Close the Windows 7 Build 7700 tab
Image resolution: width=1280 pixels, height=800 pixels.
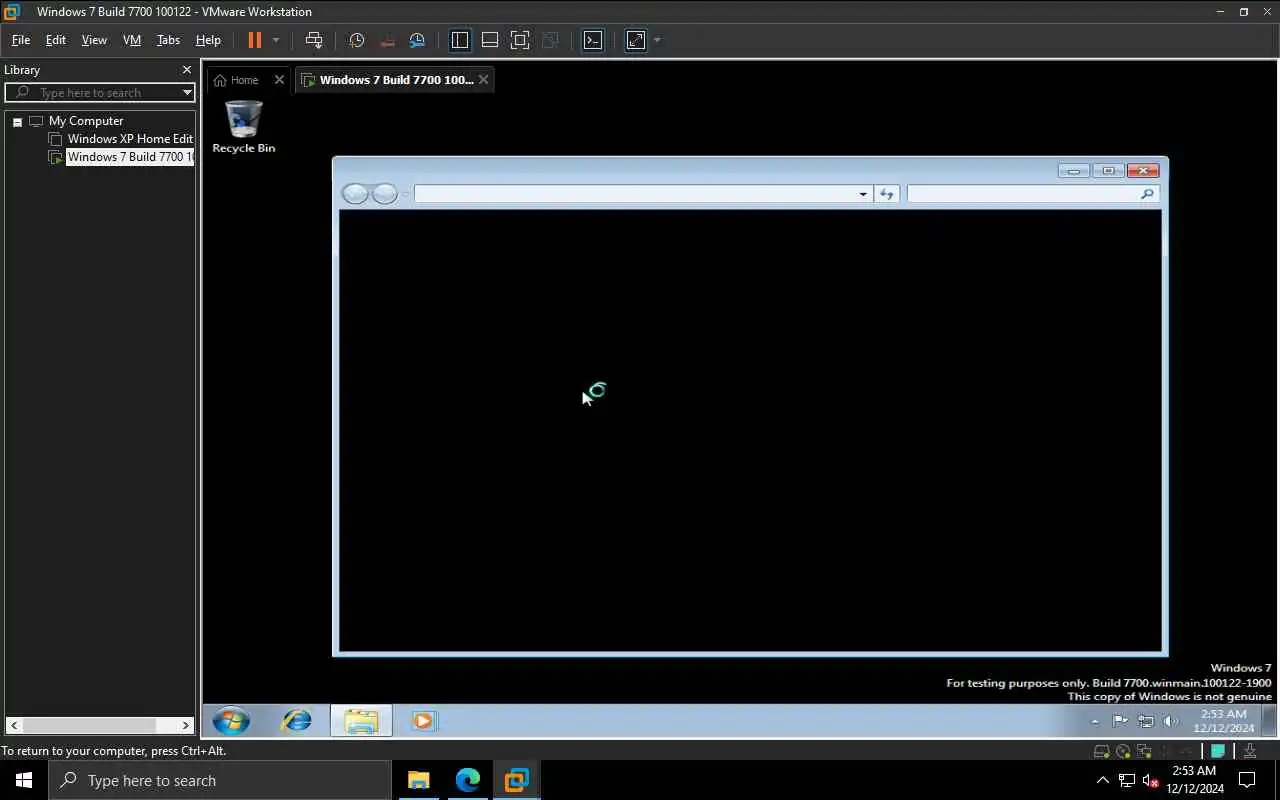484,80
